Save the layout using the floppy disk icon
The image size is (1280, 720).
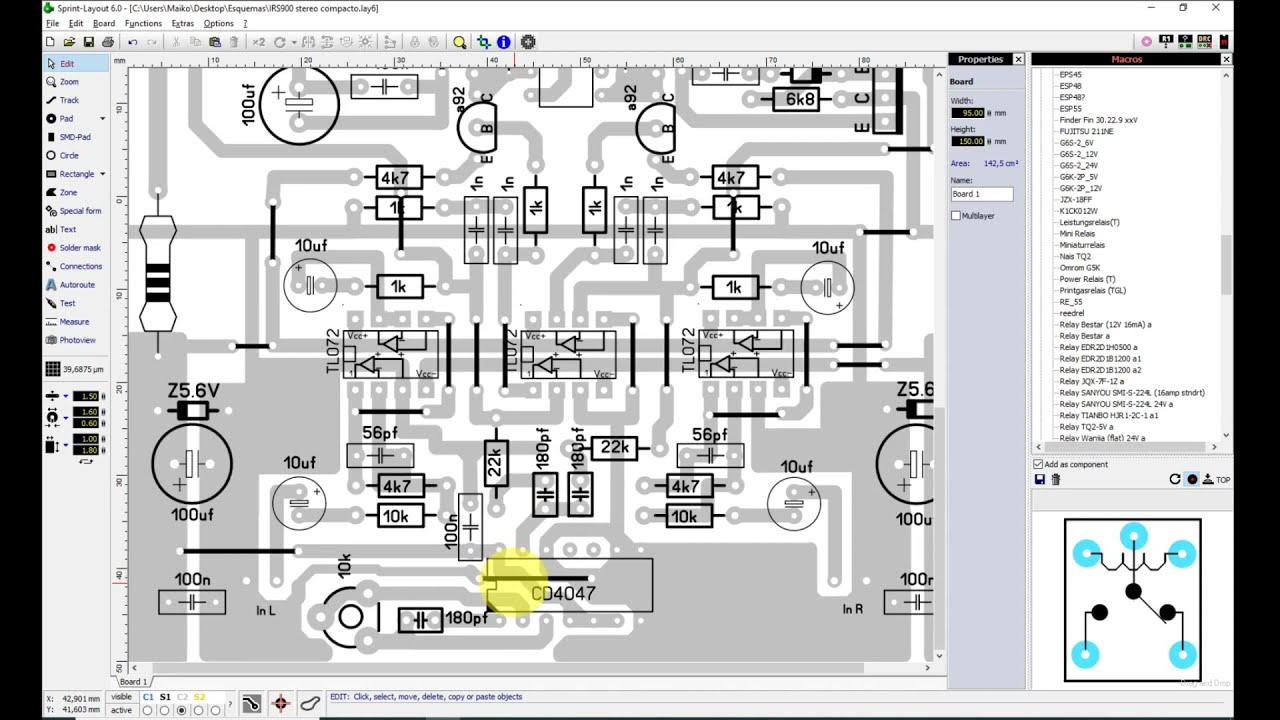click(x=88, y=42)
